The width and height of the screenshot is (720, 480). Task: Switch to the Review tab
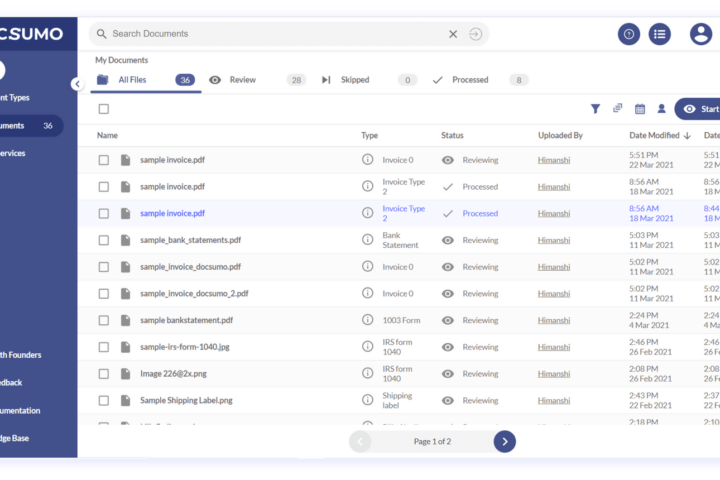coord(258,80)
